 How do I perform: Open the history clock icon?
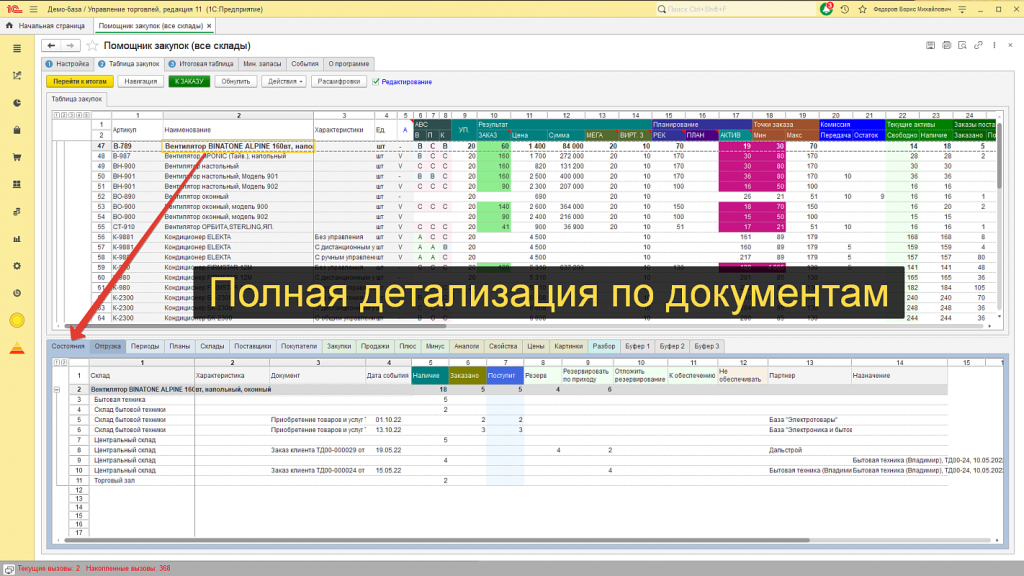pyautogui.click(x=844, y=9)
